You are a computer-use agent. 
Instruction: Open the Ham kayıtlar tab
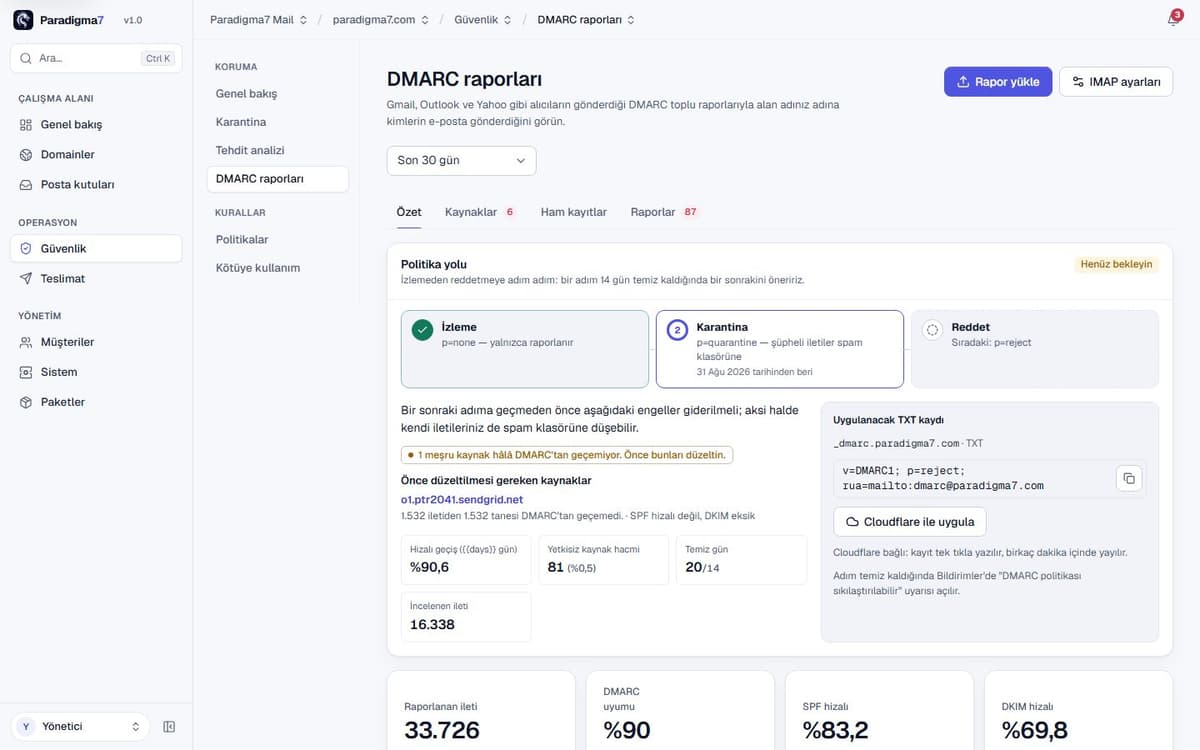(x=574, y=212)
